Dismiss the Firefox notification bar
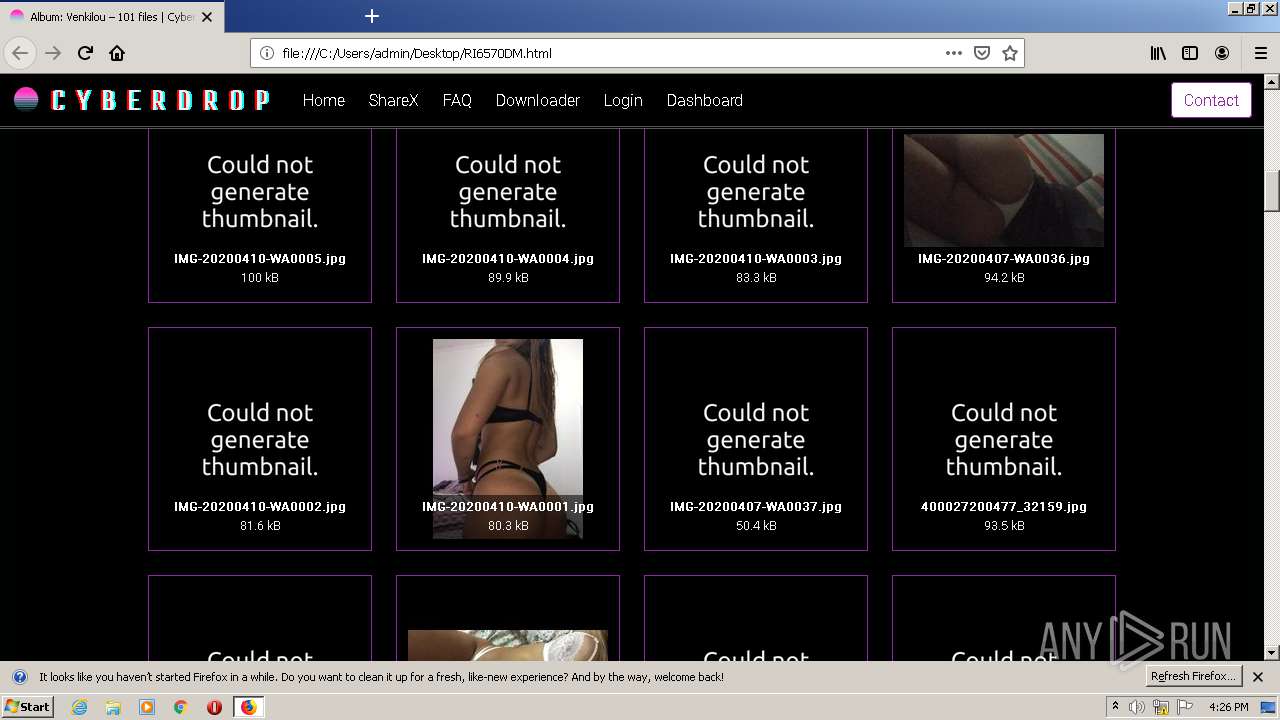Image resolution: width=1280 pixels, height=720 pixels. point(1258,677)
